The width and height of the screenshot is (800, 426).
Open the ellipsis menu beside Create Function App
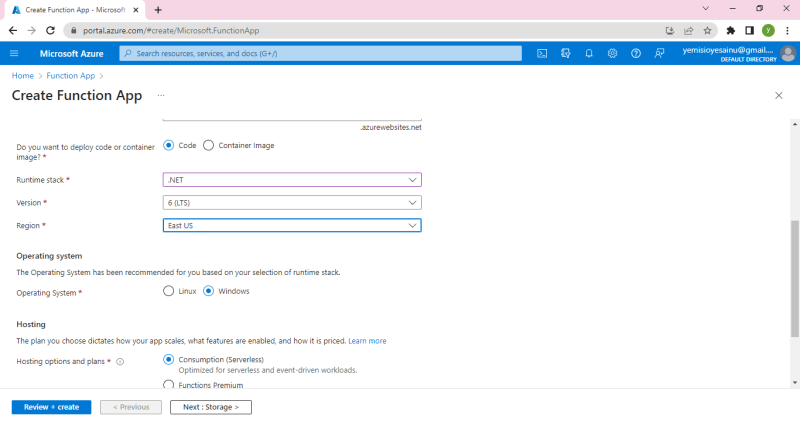[x=161, y=95]
